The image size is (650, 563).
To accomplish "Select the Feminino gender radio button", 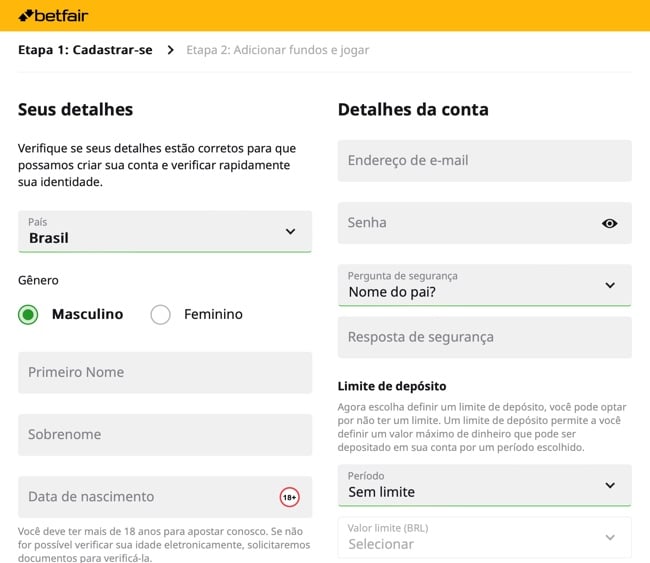I will tap(160, 315).
